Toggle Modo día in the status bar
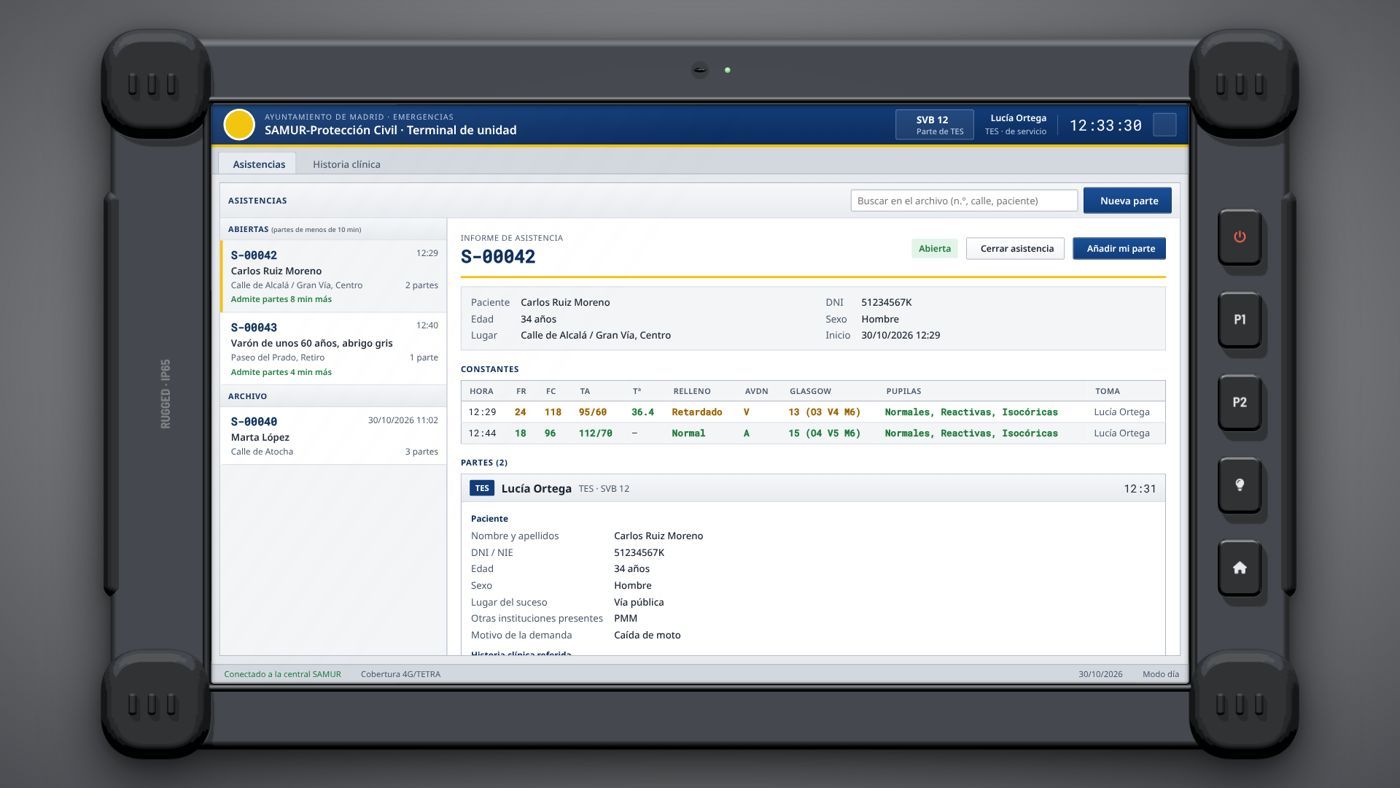Viewport: 1400px width, 788px height. point(1161,674)
